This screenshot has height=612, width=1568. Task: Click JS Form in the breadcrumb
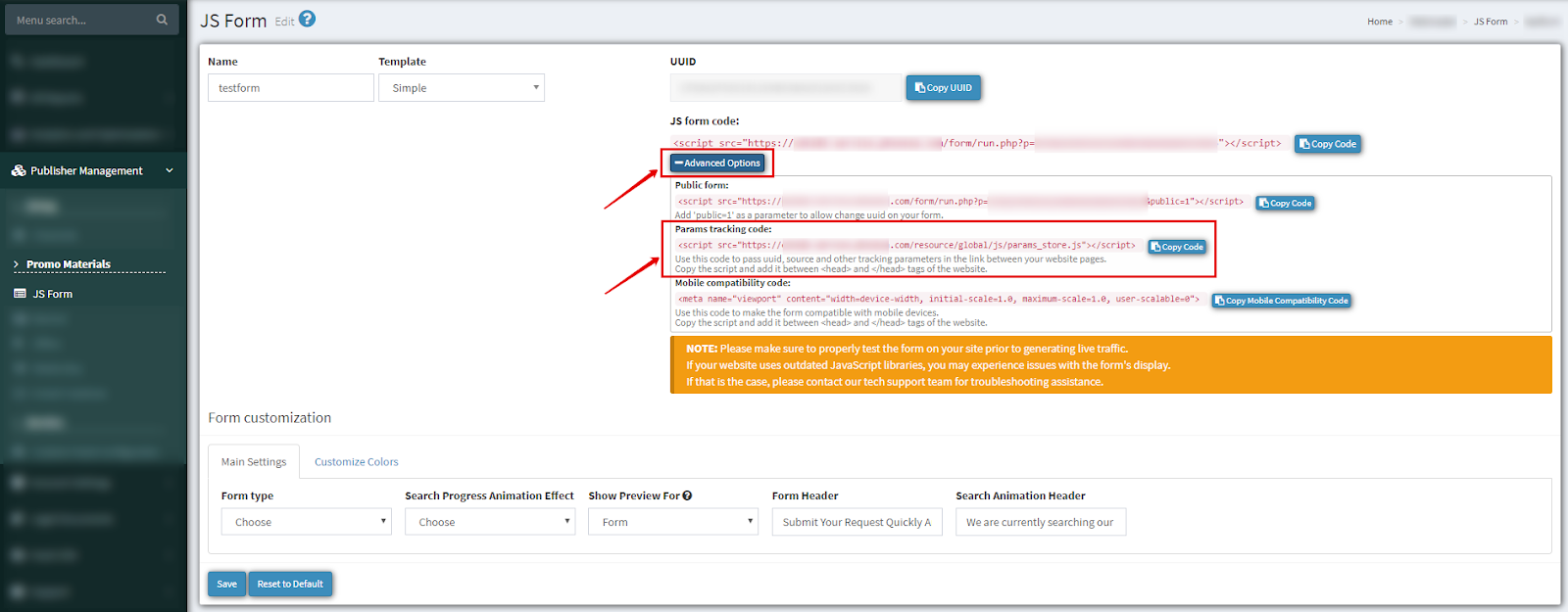pos(1491,22)
